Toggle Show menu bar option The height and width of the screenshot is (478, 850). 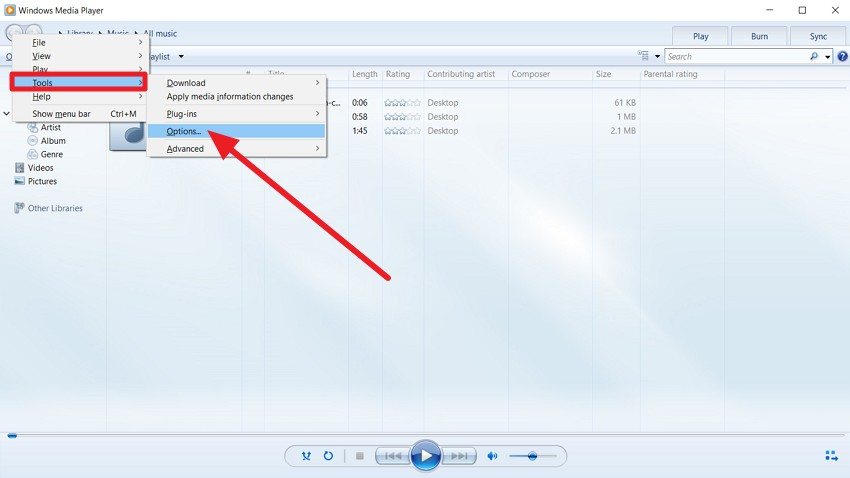[80, 114]
